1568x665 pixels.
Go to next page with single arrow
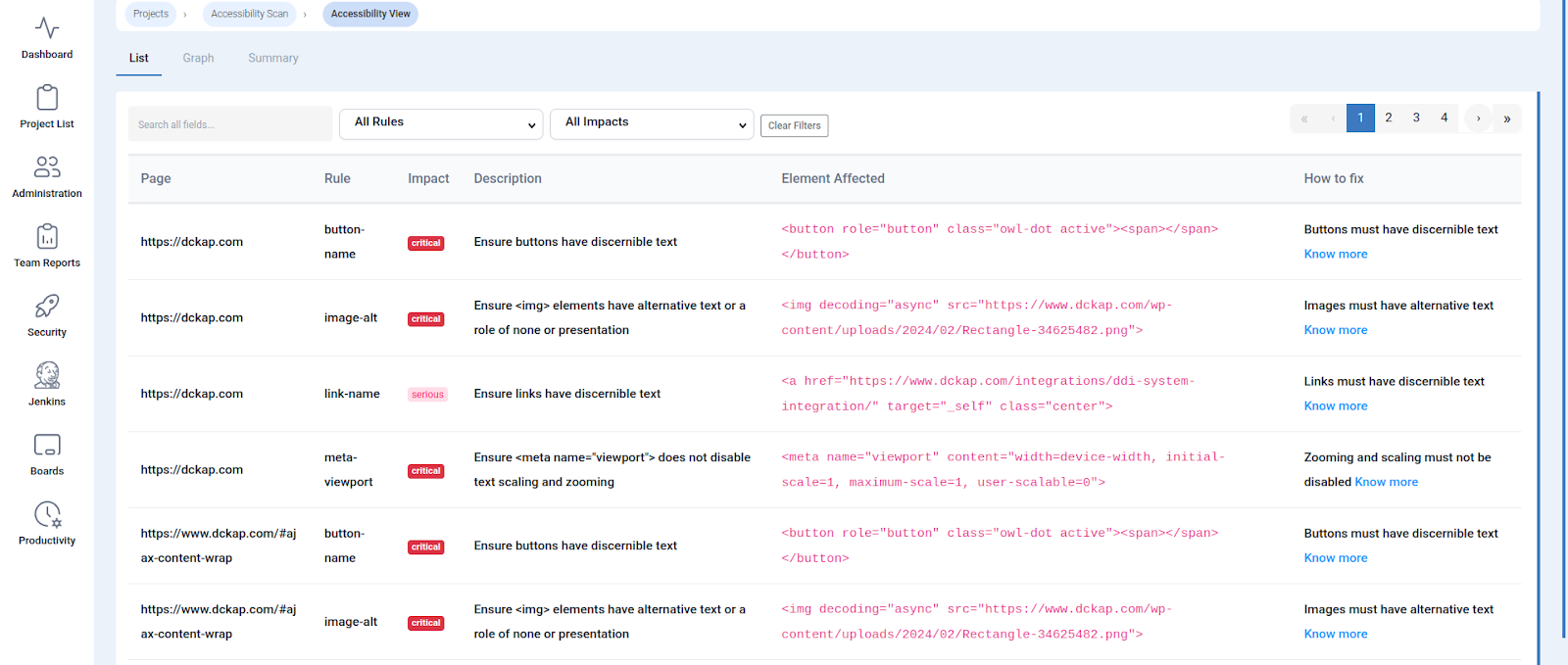[1478, 119]
